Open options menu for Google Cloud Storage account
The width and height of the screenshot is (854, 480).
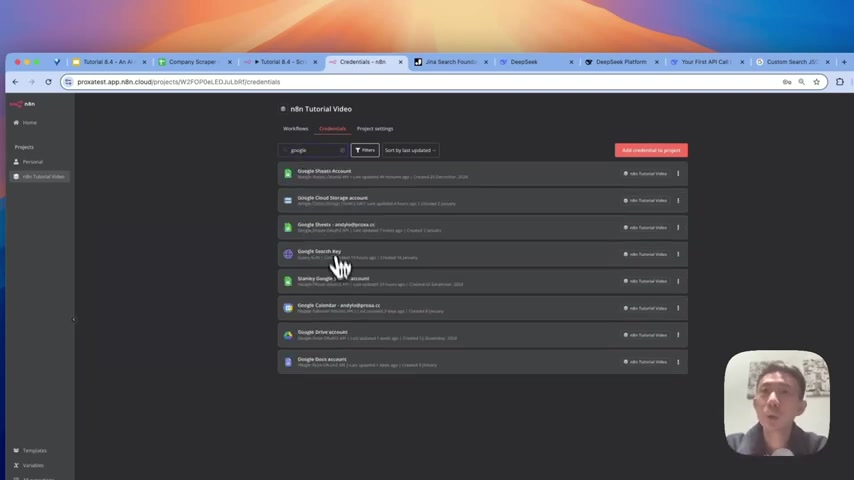click(678, 200)
